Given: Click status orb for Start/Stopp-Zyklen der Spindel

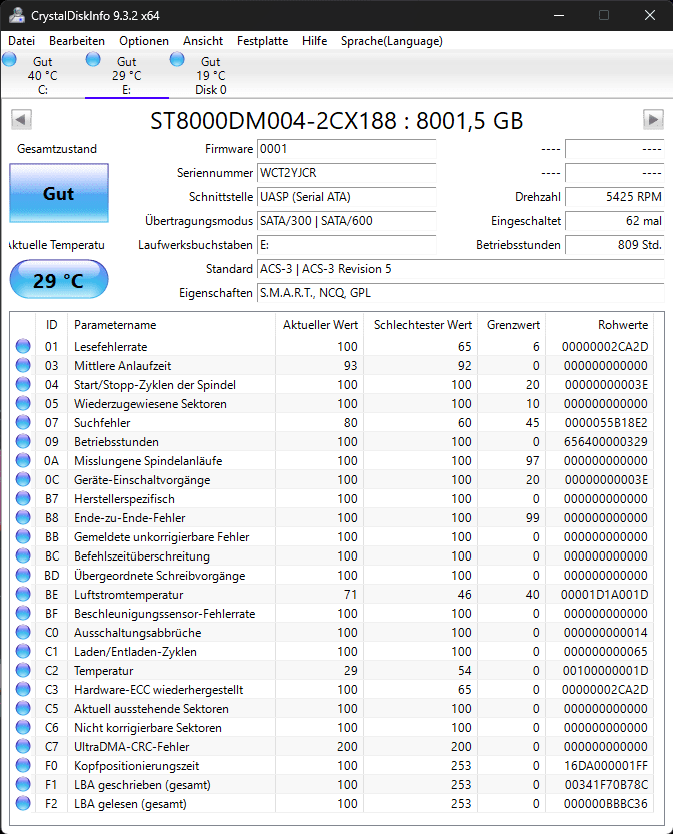Looking at the screenshot, I should click(x=23, y=385).
